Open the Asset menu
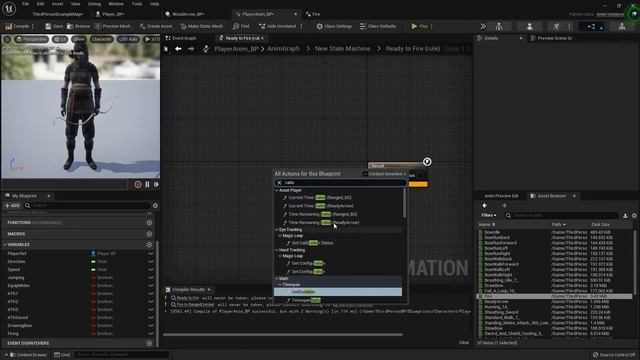 click(57, 4)
